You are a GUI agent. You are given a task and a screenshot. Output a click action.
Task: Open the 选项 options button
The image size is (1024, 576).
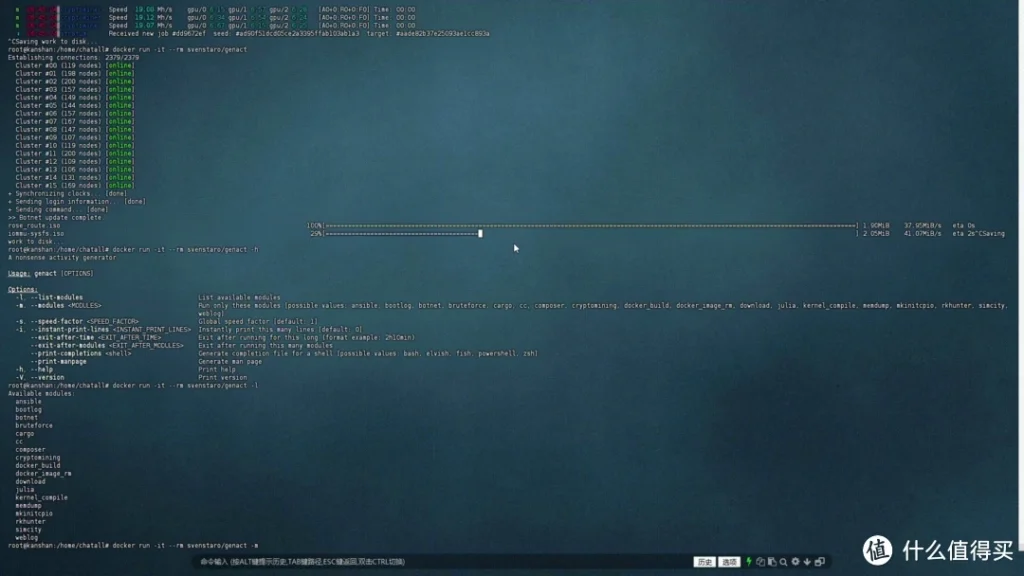pos(730,562)
